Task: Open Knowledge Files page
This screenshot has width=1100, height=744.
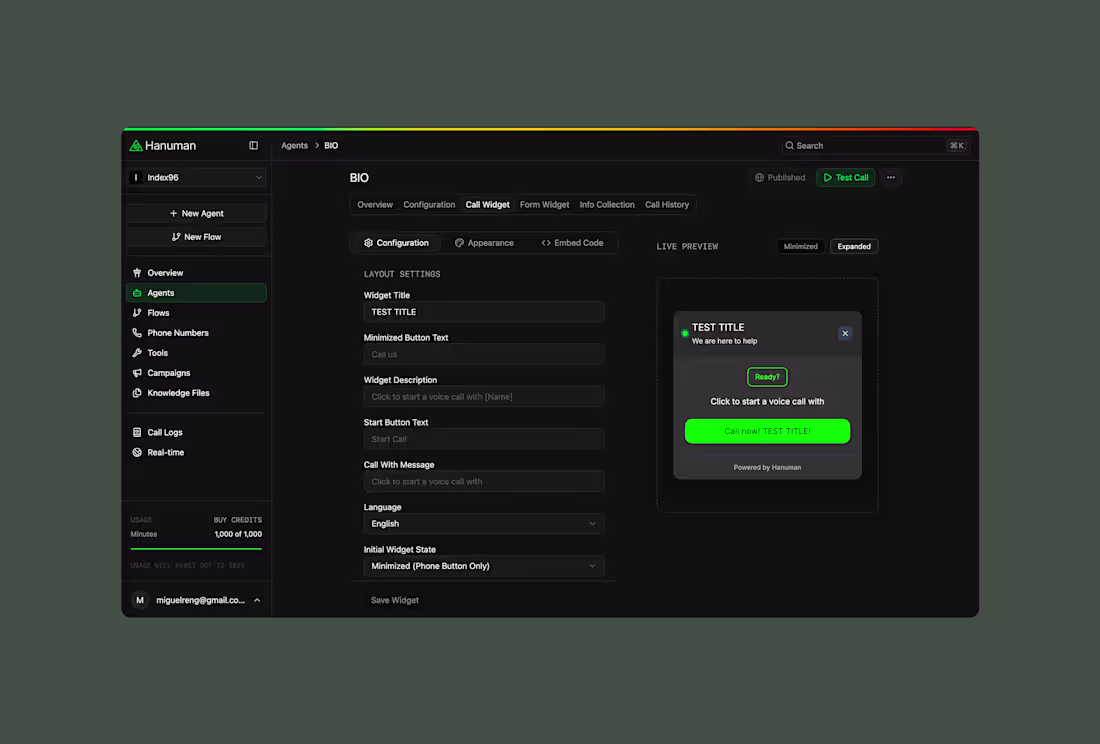Action: (x=196, y=393)
